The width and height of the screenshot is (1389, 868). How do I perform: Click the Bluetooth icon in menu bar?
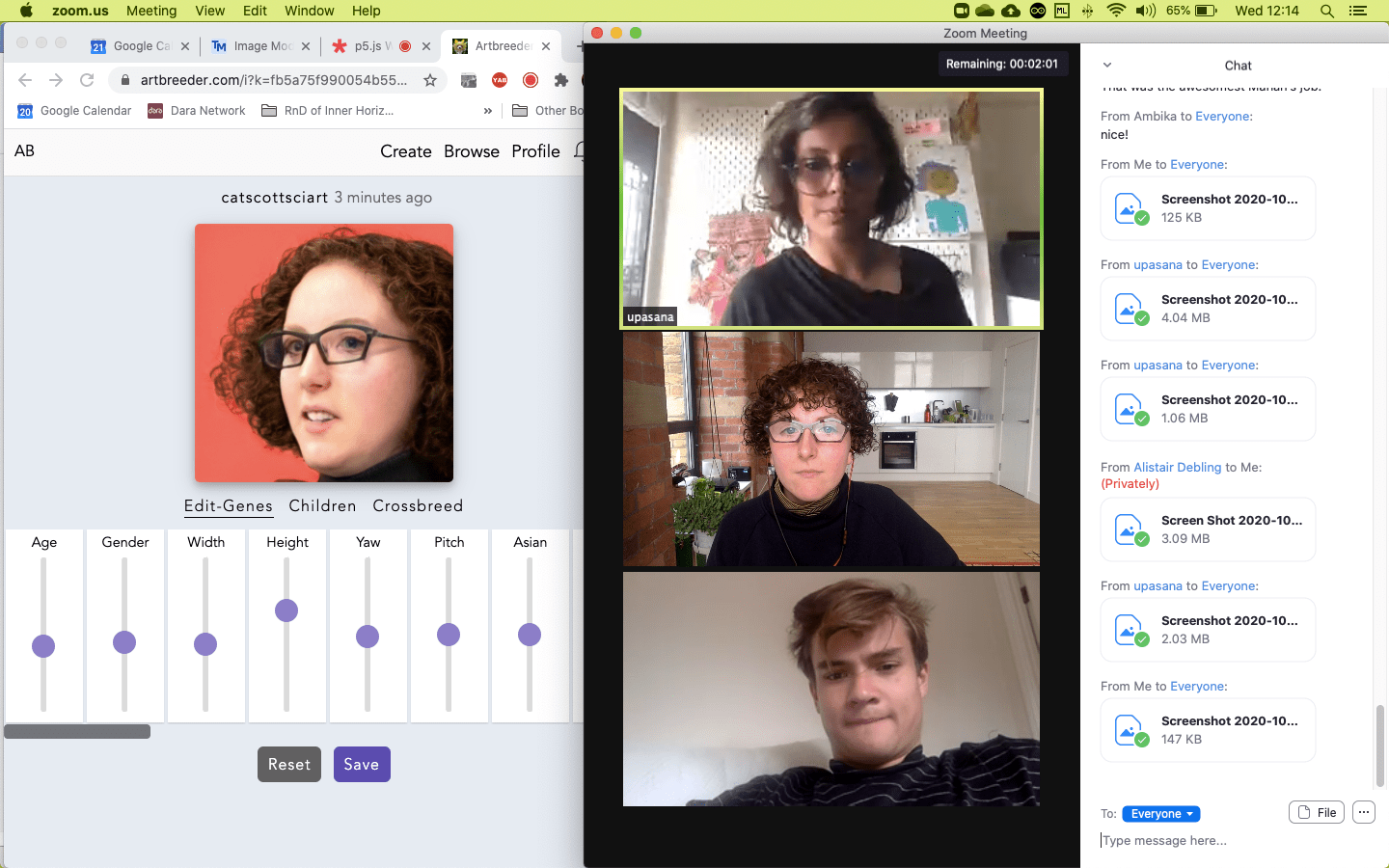1088,11
